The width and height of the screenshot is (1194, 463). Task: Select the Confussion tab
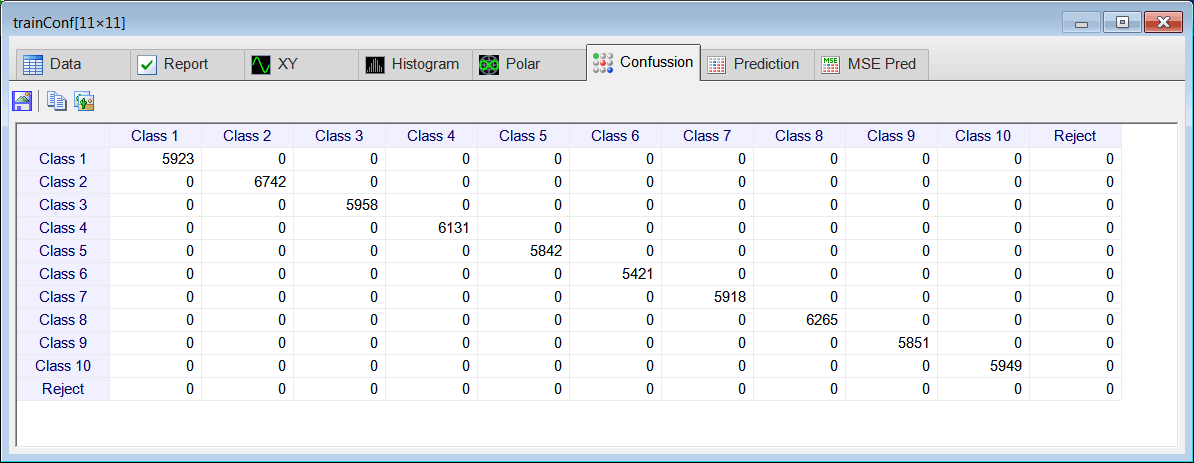click(643, 62)
